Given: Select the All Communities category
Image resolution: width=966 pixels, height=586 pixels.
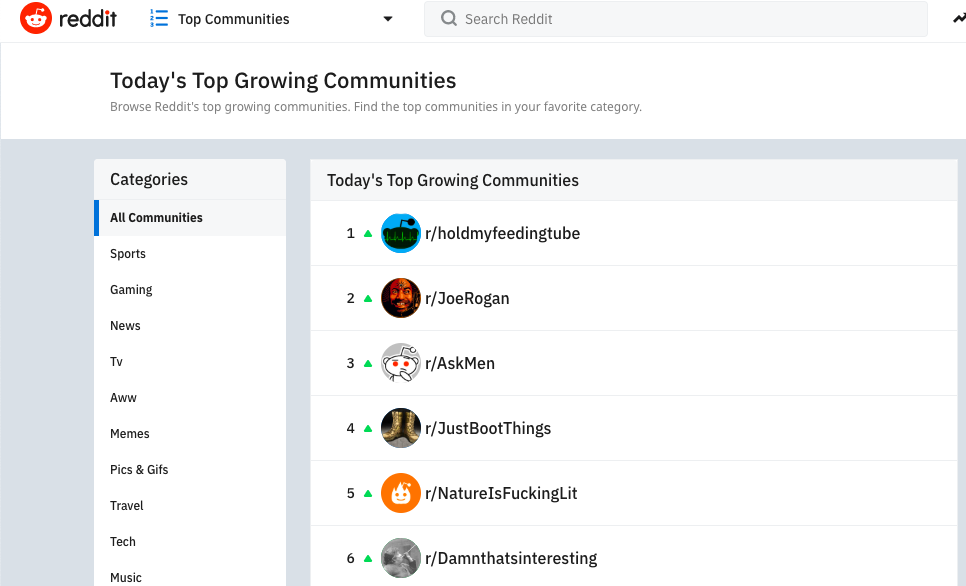Looking at the screenshot, I should click(x=156, y=218).
